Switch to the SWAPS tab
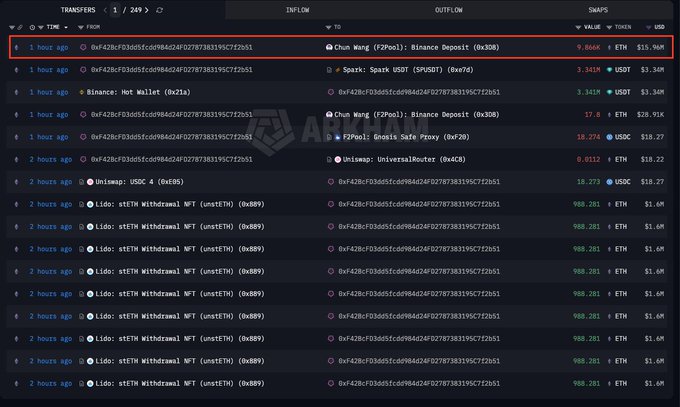The image size is (680, 407). point(598,10)
